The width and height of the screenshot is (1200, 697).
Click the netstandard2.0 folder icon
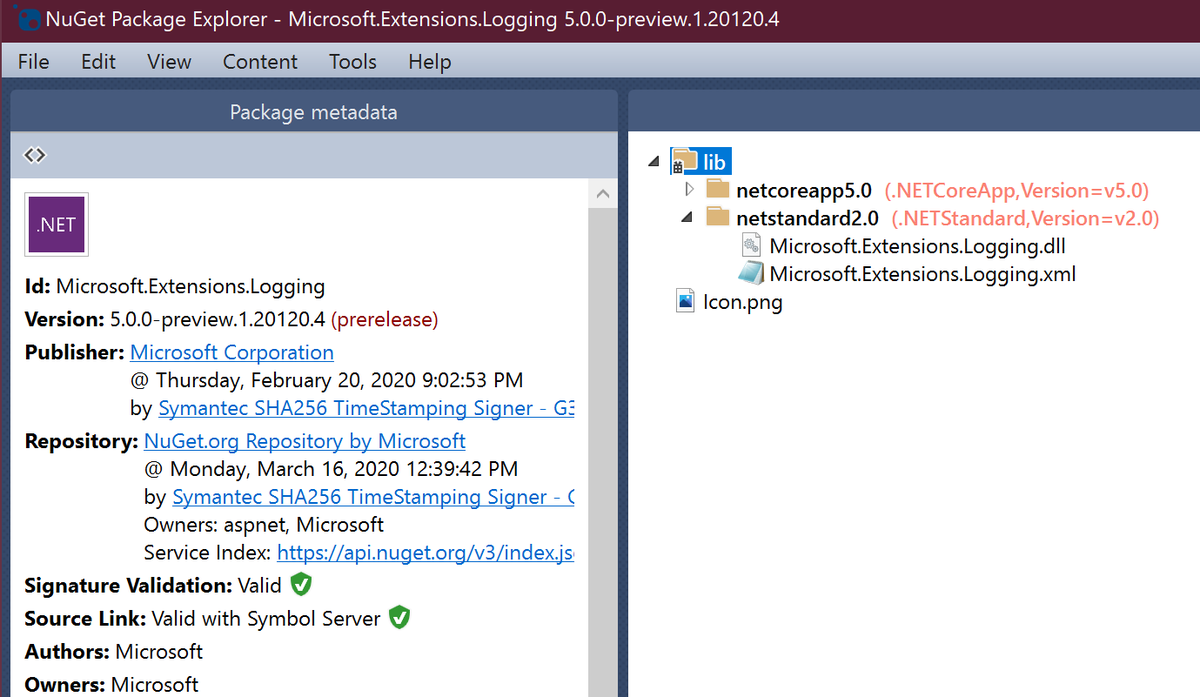pyautogui.click(x=718, y=217)
